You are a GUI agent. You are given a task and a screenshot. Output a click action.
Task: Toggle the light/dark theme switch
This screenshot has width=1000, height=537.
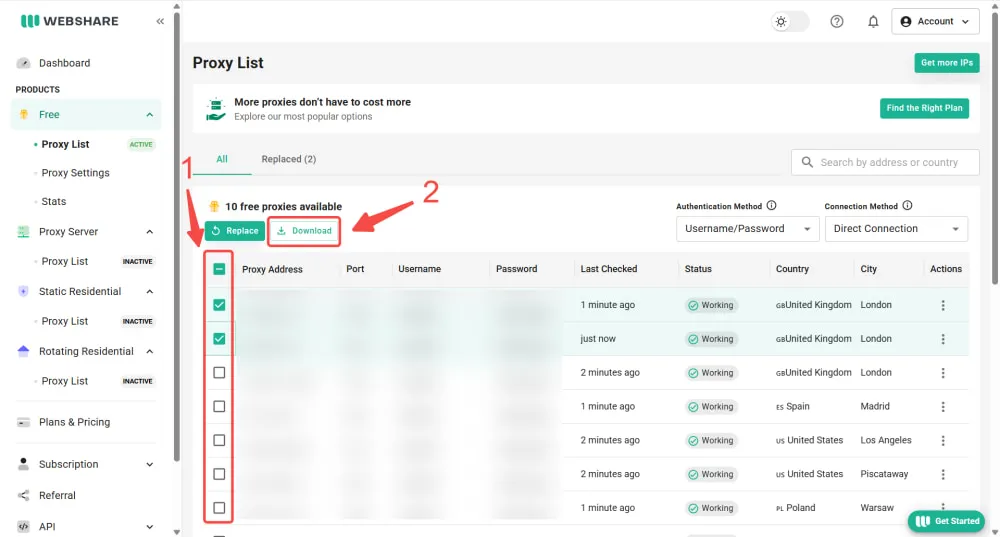pos(790,22)
